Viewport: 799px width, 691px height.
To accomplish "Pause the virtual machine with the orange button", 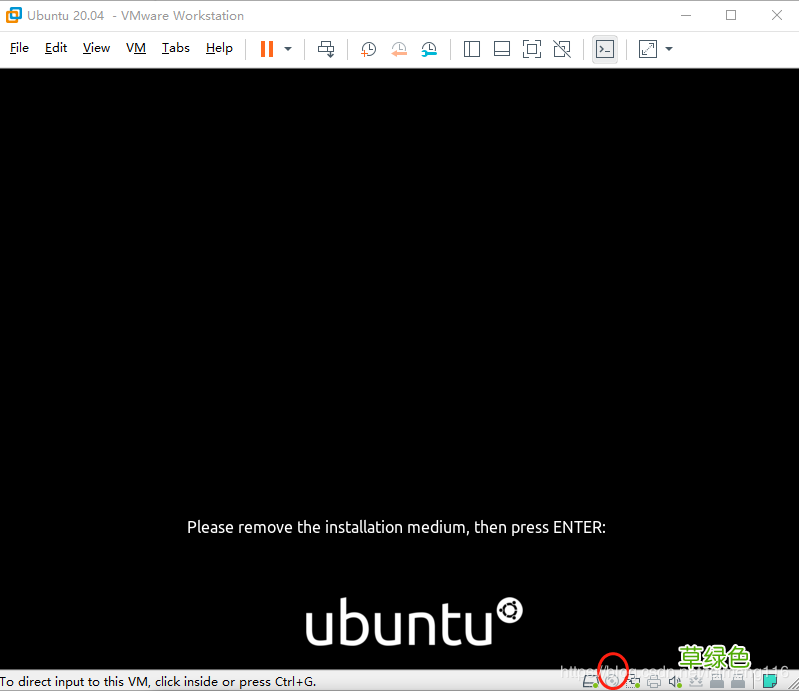I will tap(267, 49).
